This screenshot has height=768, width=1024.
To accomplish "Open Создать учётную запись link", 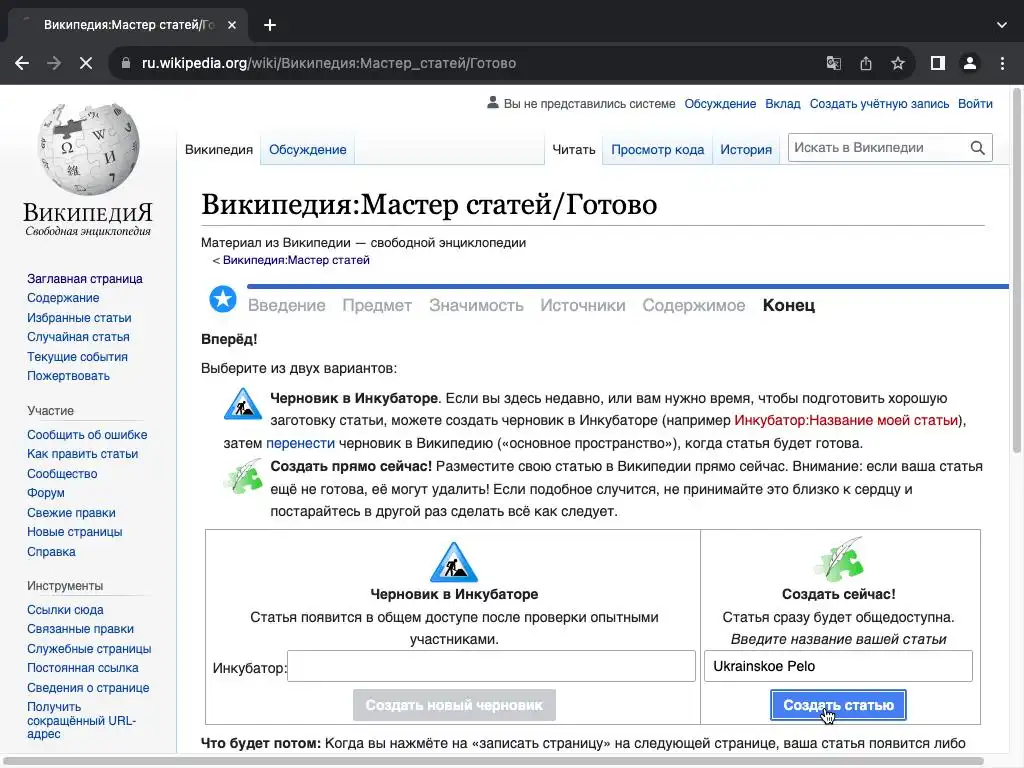I will point(879,104).
